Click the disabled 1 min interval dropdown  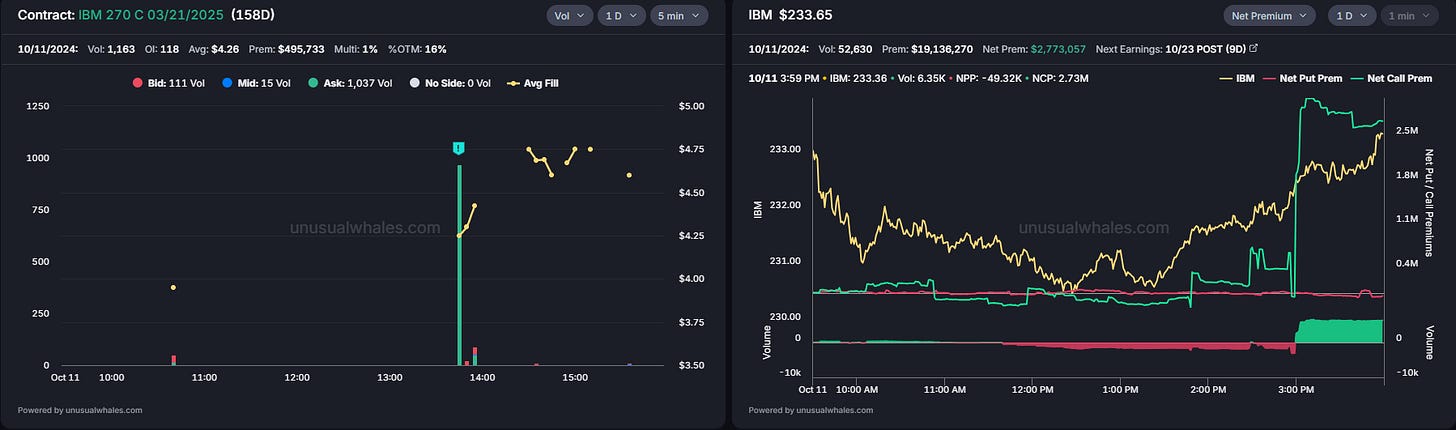coord(1408,15)
